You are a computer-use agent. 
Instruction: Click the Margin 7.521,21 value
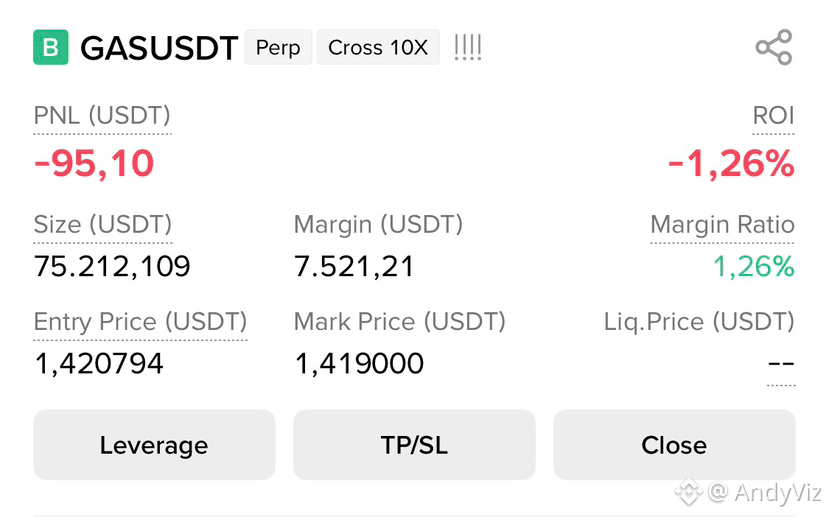click(x=354, y=266)
